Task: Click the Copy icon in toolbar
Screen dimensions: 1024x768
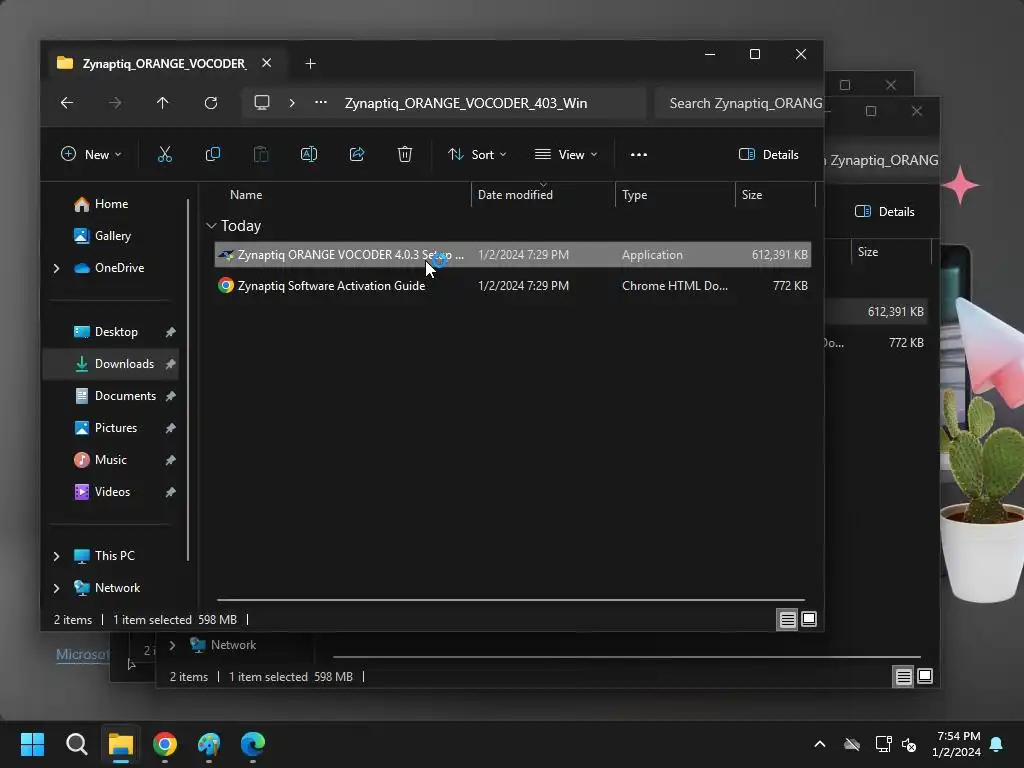Action: (213, 155)
